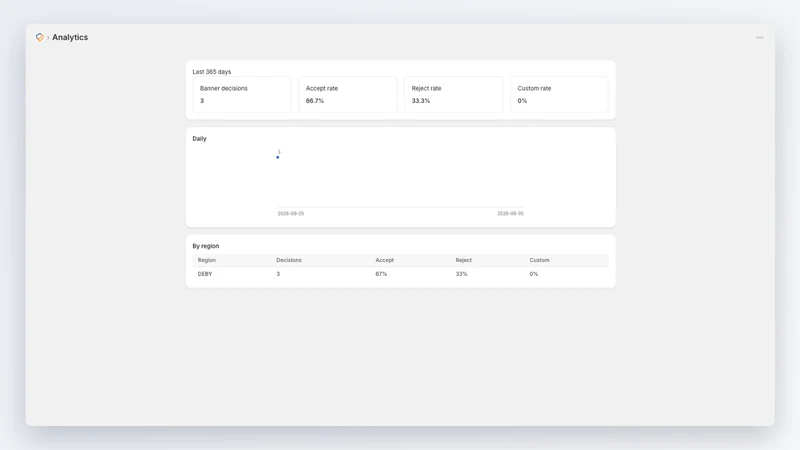Click the Analytics breadcrumb title

[70, 37]
